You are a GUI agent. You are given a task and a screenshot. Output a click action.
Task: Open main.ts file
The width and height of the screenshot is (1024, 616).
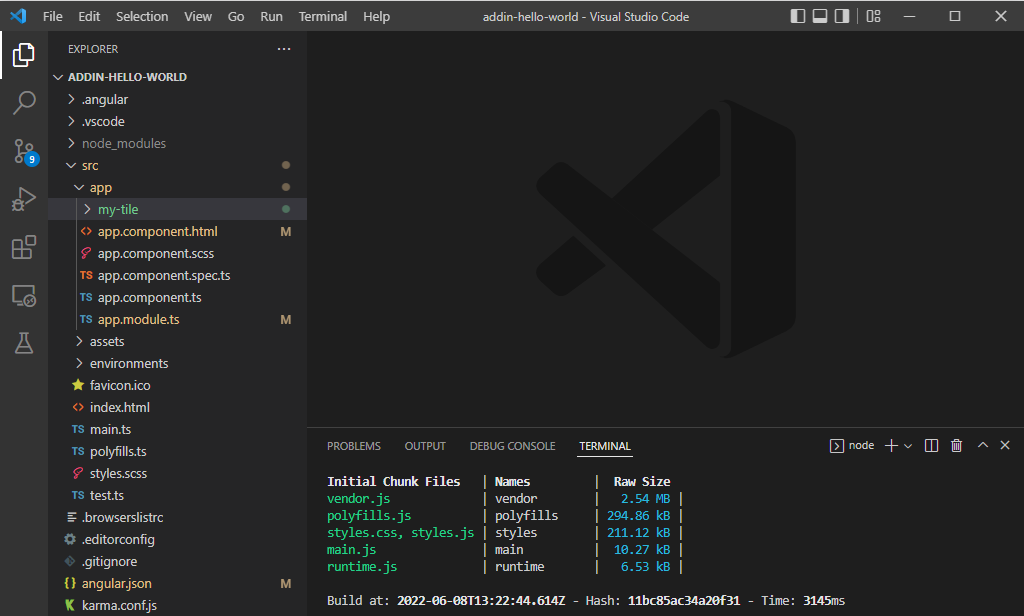[178, 429]
